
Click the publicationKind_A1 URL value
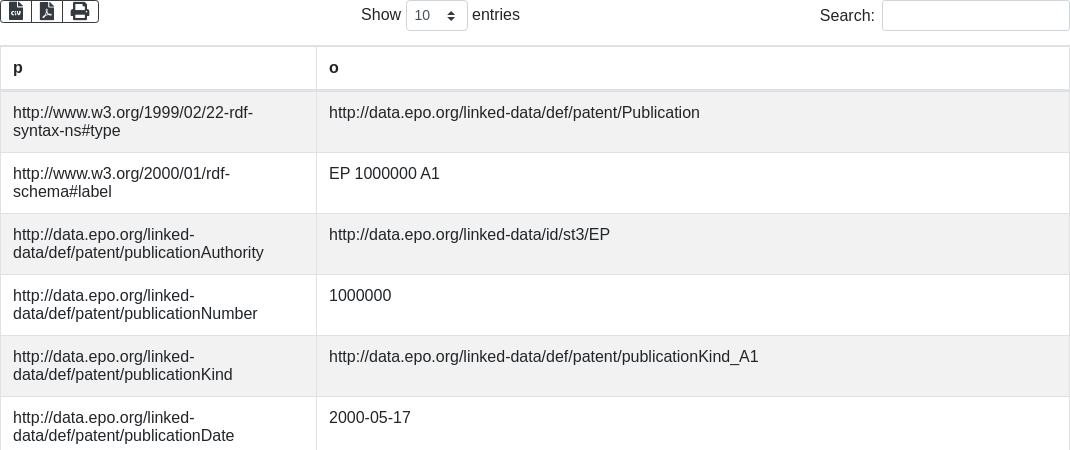coord(543,356)
